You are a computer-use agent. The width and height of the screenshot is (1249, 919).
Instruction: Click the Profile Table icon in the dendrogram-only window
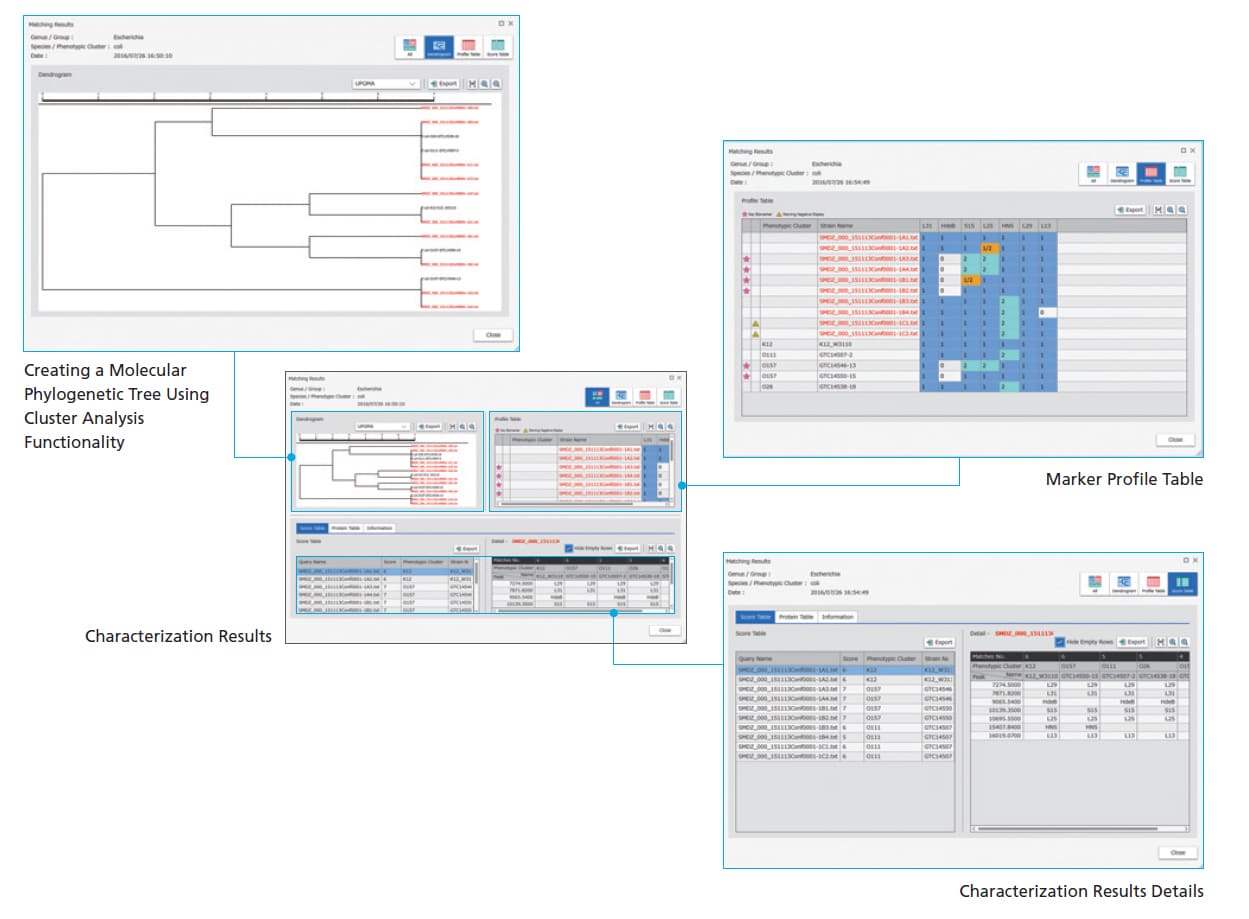[x=468, y=47]
